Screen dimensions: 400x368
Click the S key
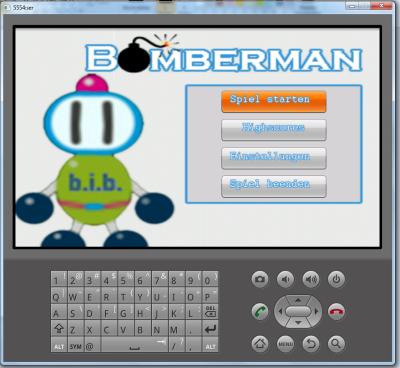[76, 313]
